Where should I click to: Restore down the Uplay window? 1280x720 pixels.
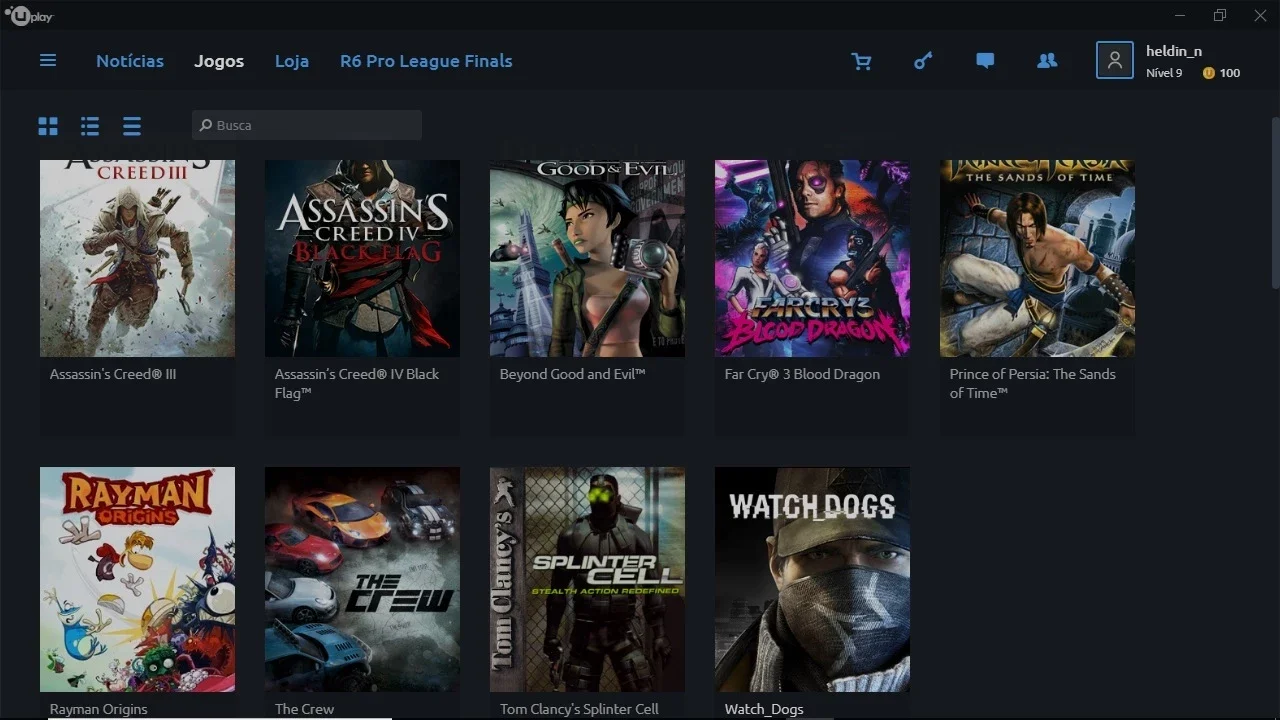(x=1220, y=15)
